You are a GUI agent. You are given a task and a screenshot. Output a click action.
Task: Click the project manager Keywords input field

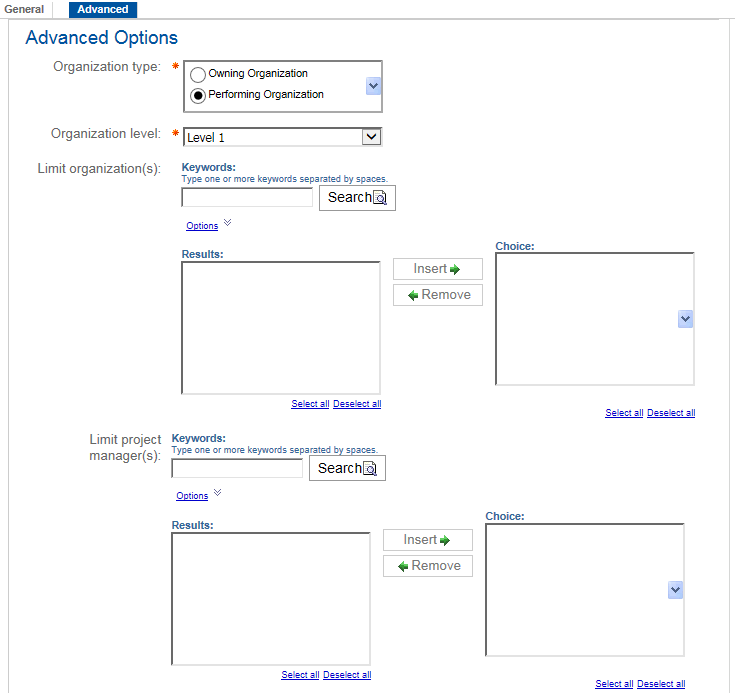(x=237, y=469)
